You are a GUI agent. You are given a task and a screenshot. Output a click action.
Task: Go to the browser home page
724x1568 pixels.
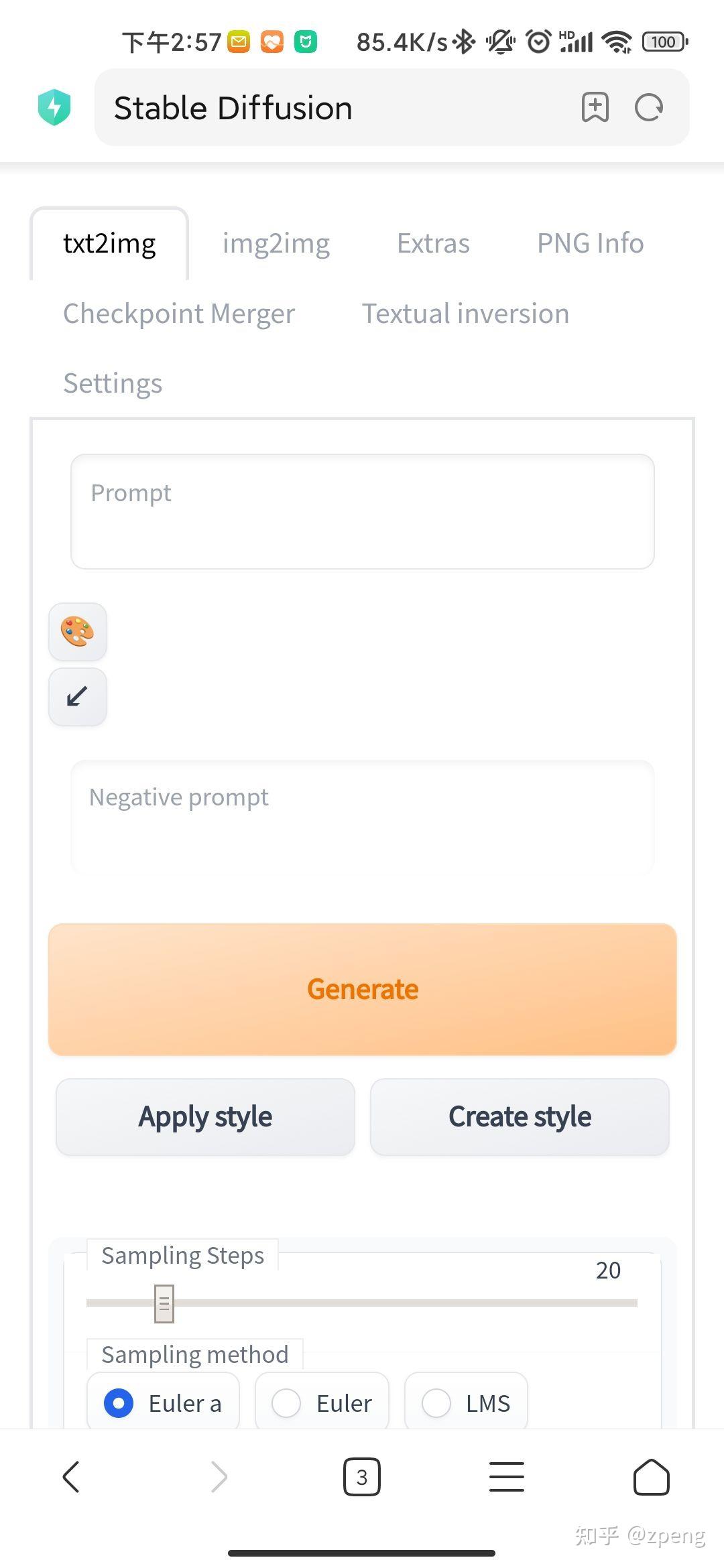pos(651,1477)
